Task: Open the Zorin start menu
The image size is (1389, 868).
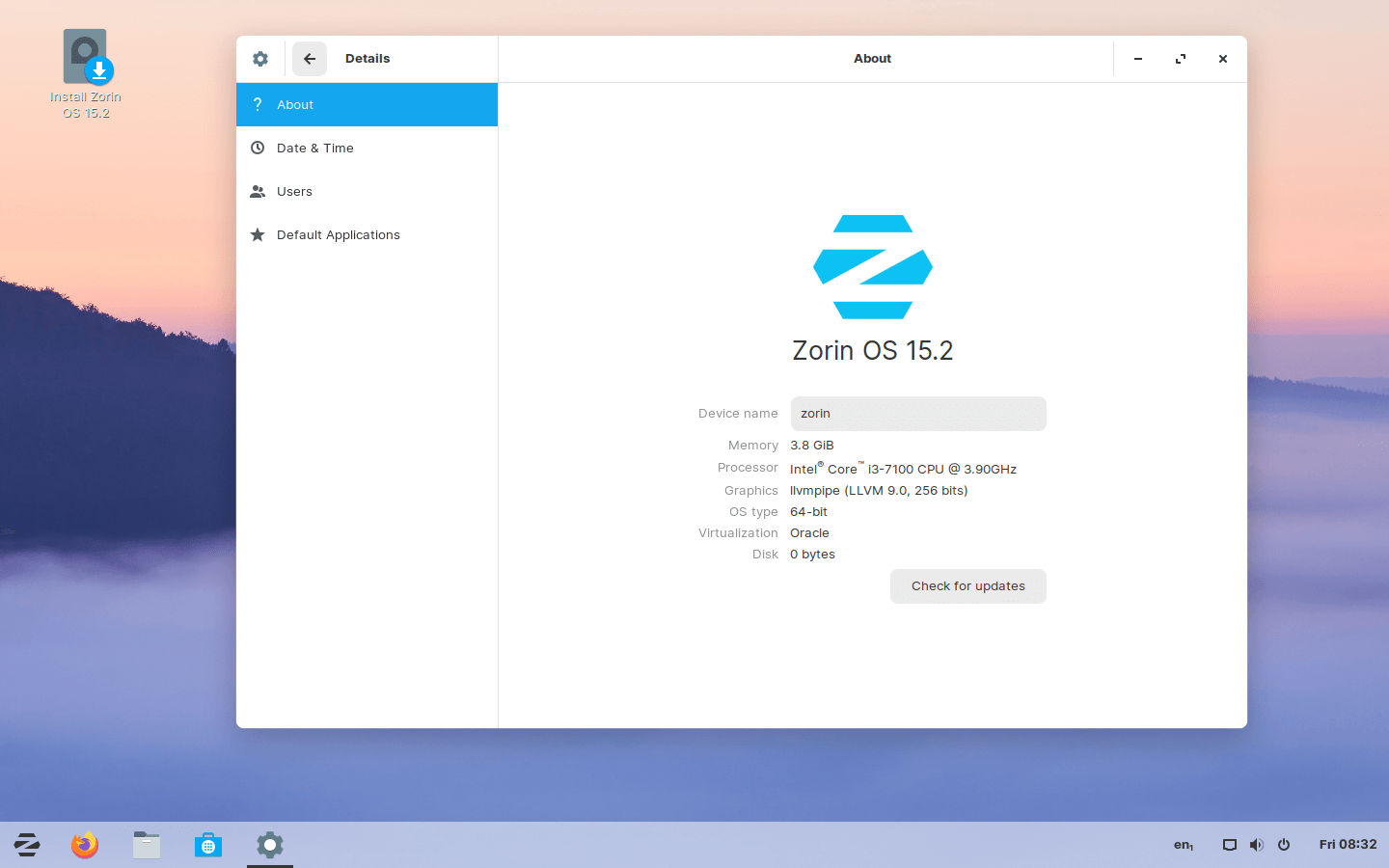Action: tap(27, 845)
